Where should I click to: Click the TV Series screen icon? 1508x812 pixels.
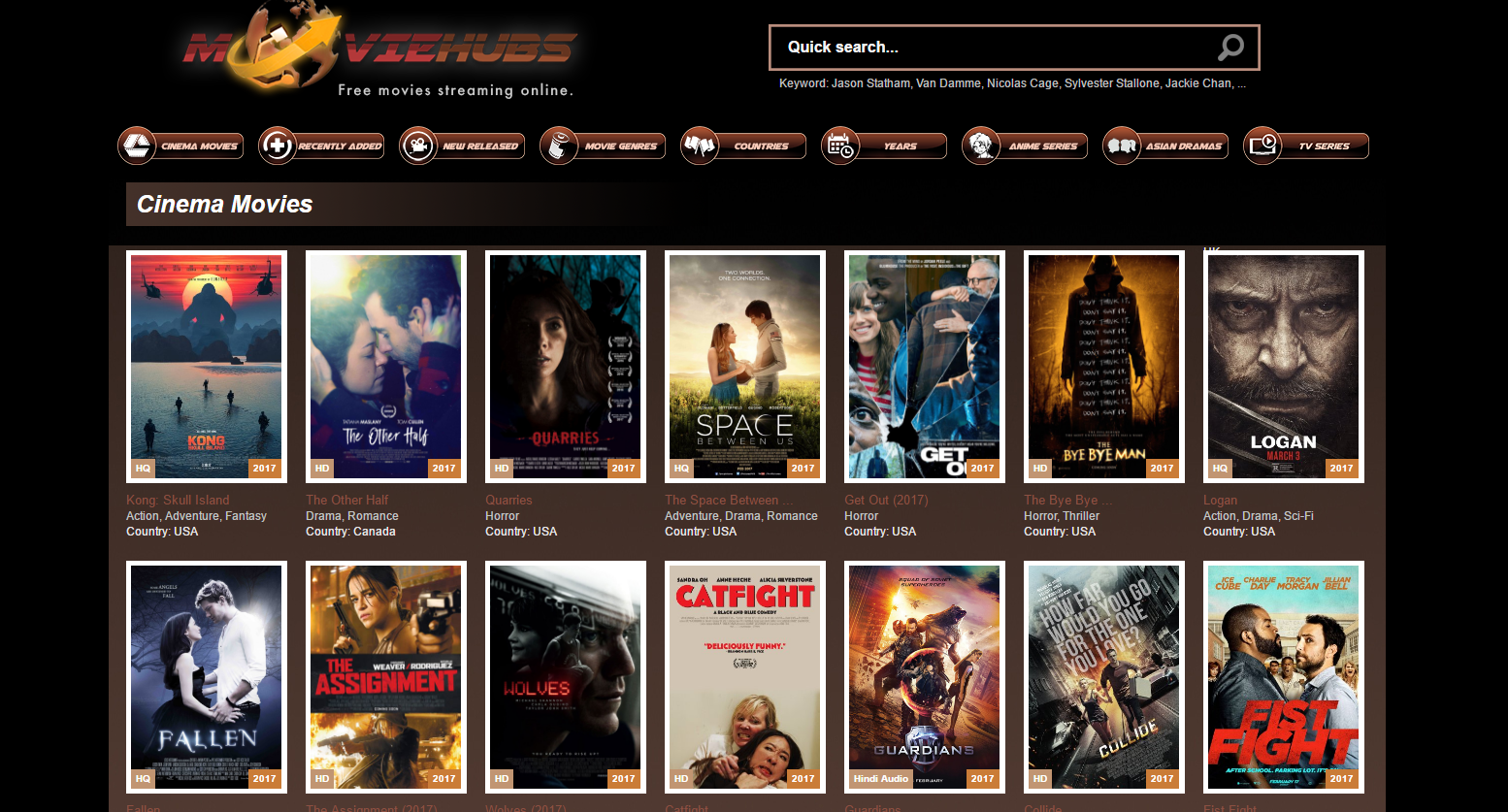(1262, 146)
